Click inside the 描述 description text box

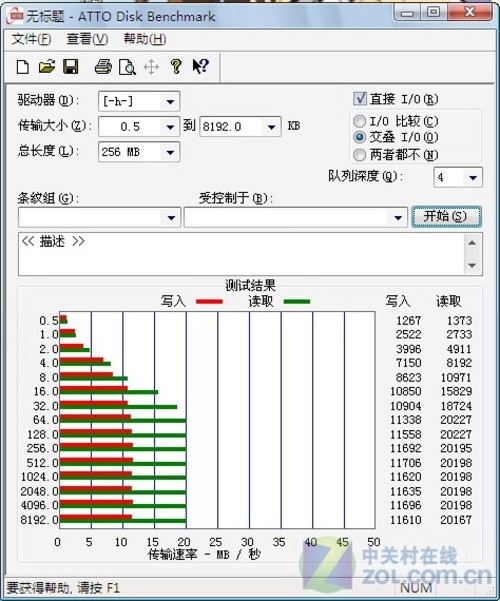241,254
